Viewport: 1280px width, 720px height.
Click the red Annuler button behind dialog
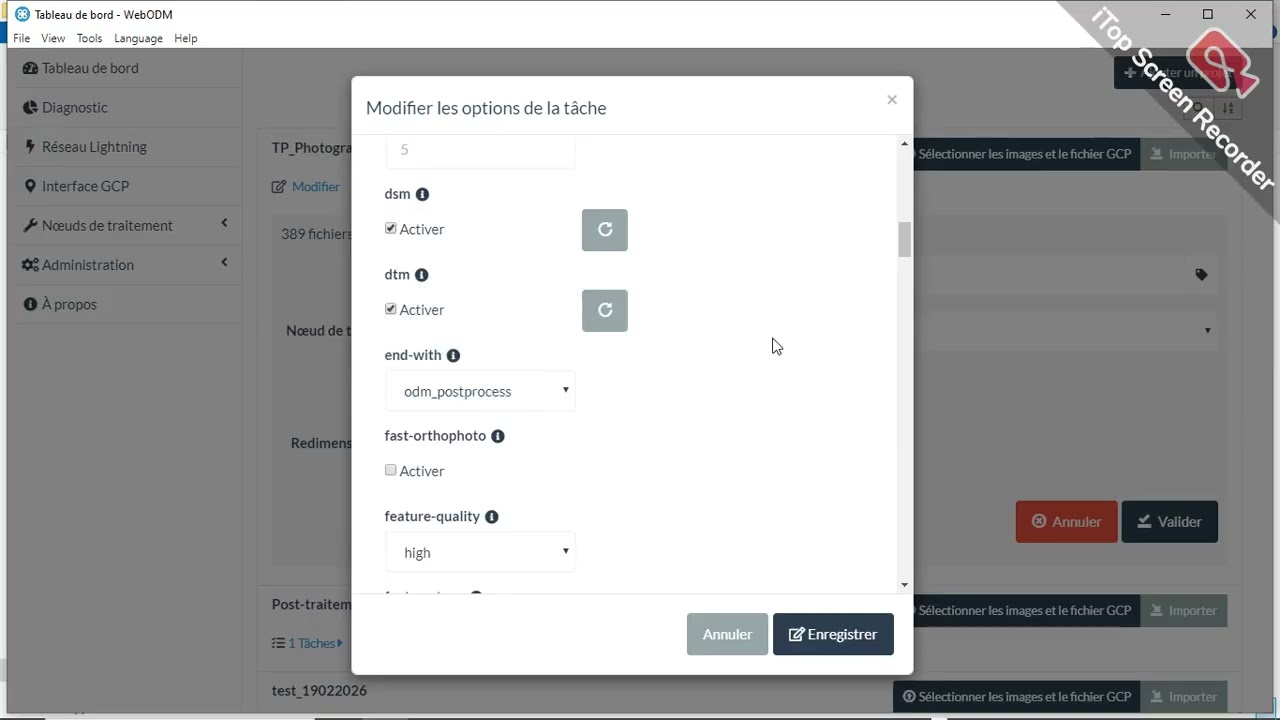(1067, 522)
